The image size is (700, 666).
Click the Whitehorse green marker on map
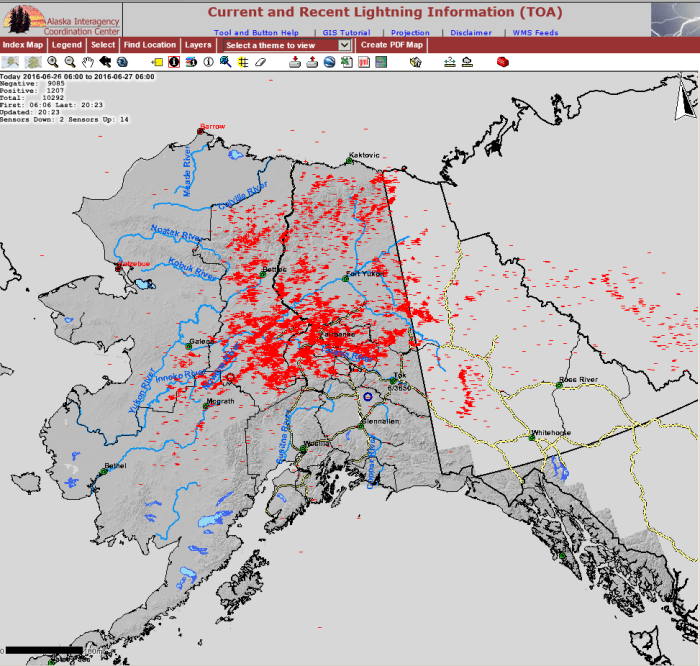[532, 438]
